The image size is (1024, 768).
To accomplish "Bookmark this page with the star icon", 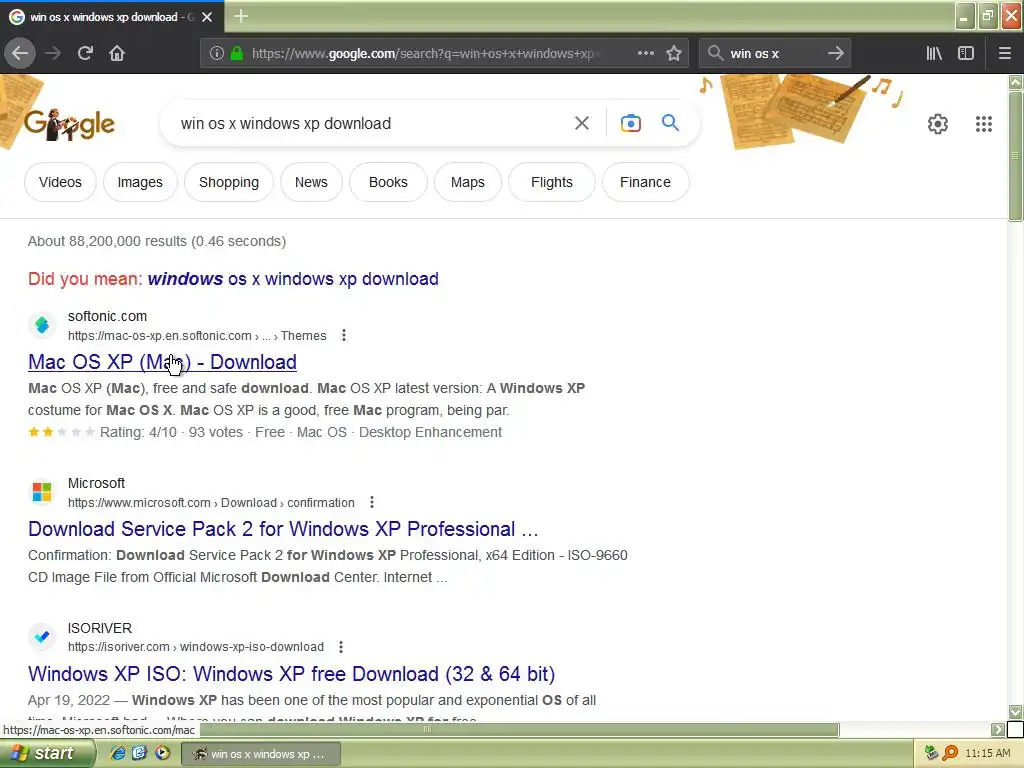I will (x=674, y=54).
